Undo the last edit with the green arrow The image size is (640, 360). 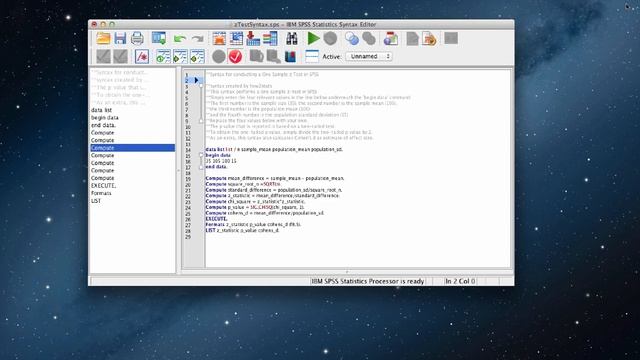point(180,39)
